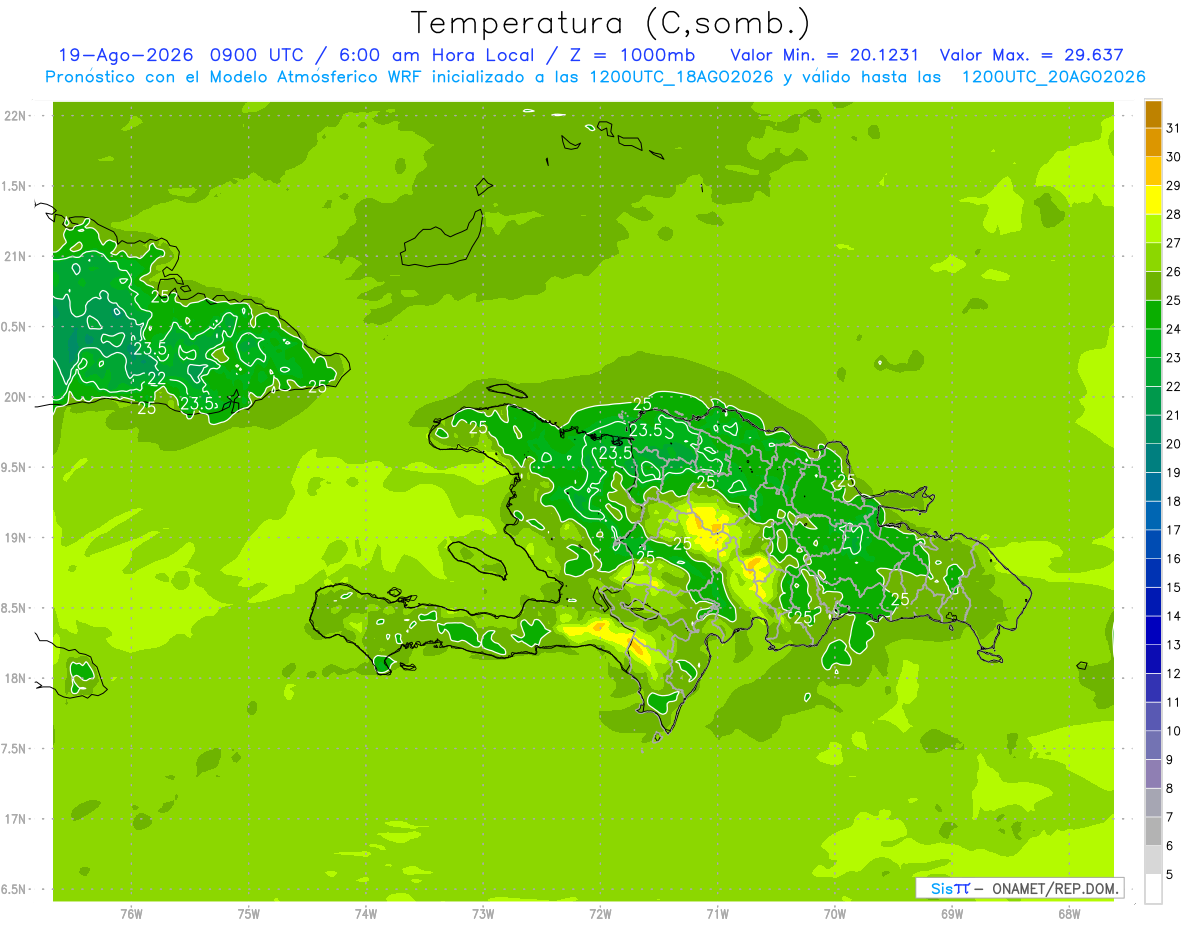Click the colorbar label 29

pos(1173,185)
